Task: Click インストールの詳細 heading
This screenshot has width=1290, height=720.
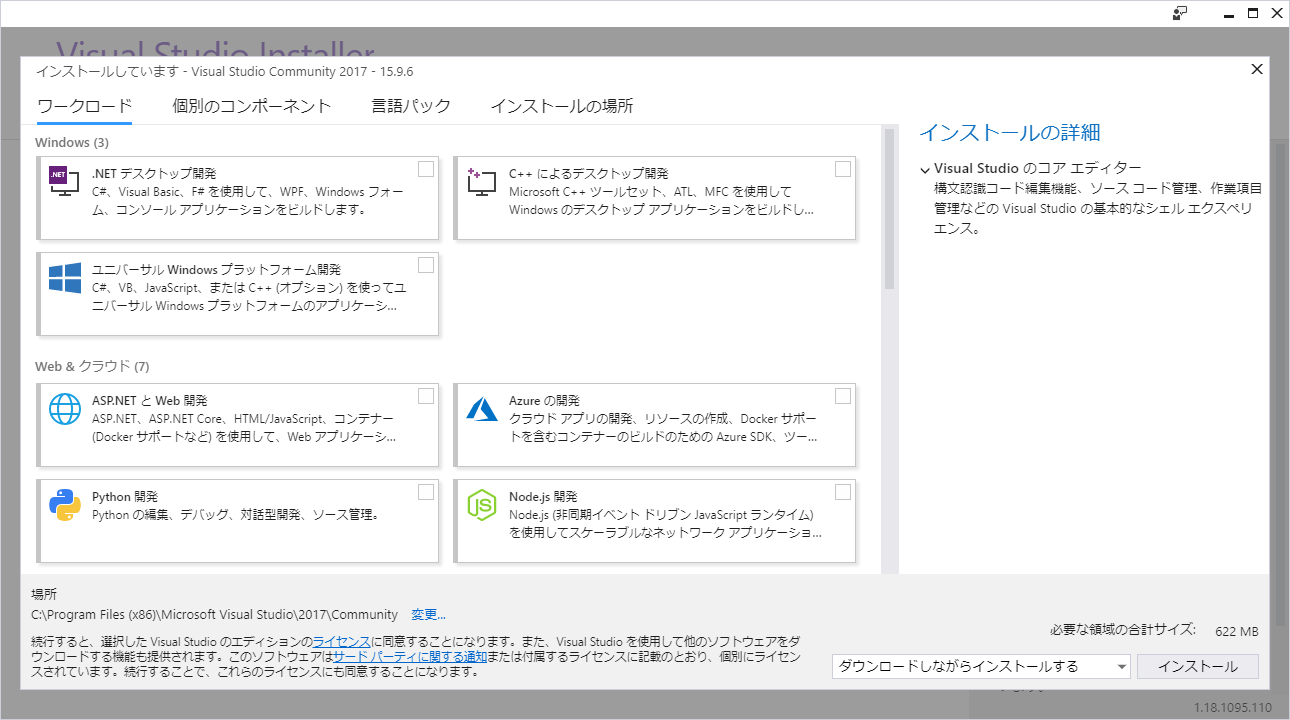Action: pos(1010,133)
